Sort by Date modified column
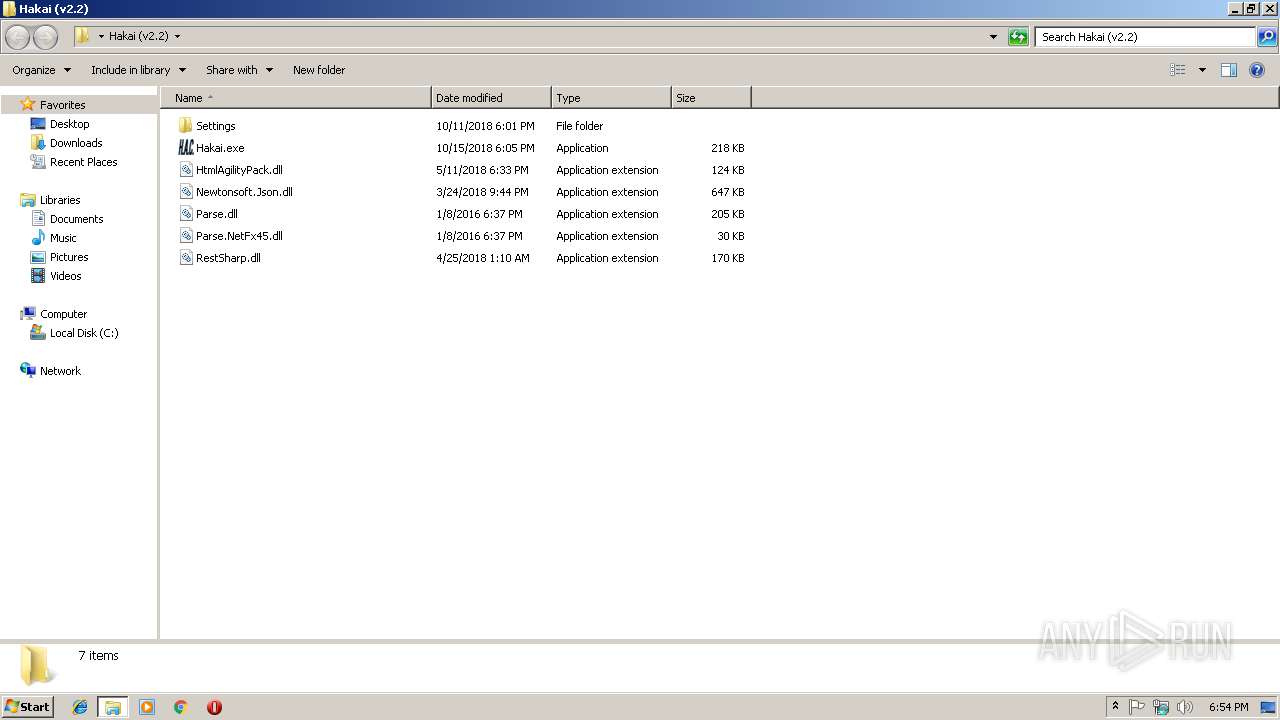 (x=491, y=98)
